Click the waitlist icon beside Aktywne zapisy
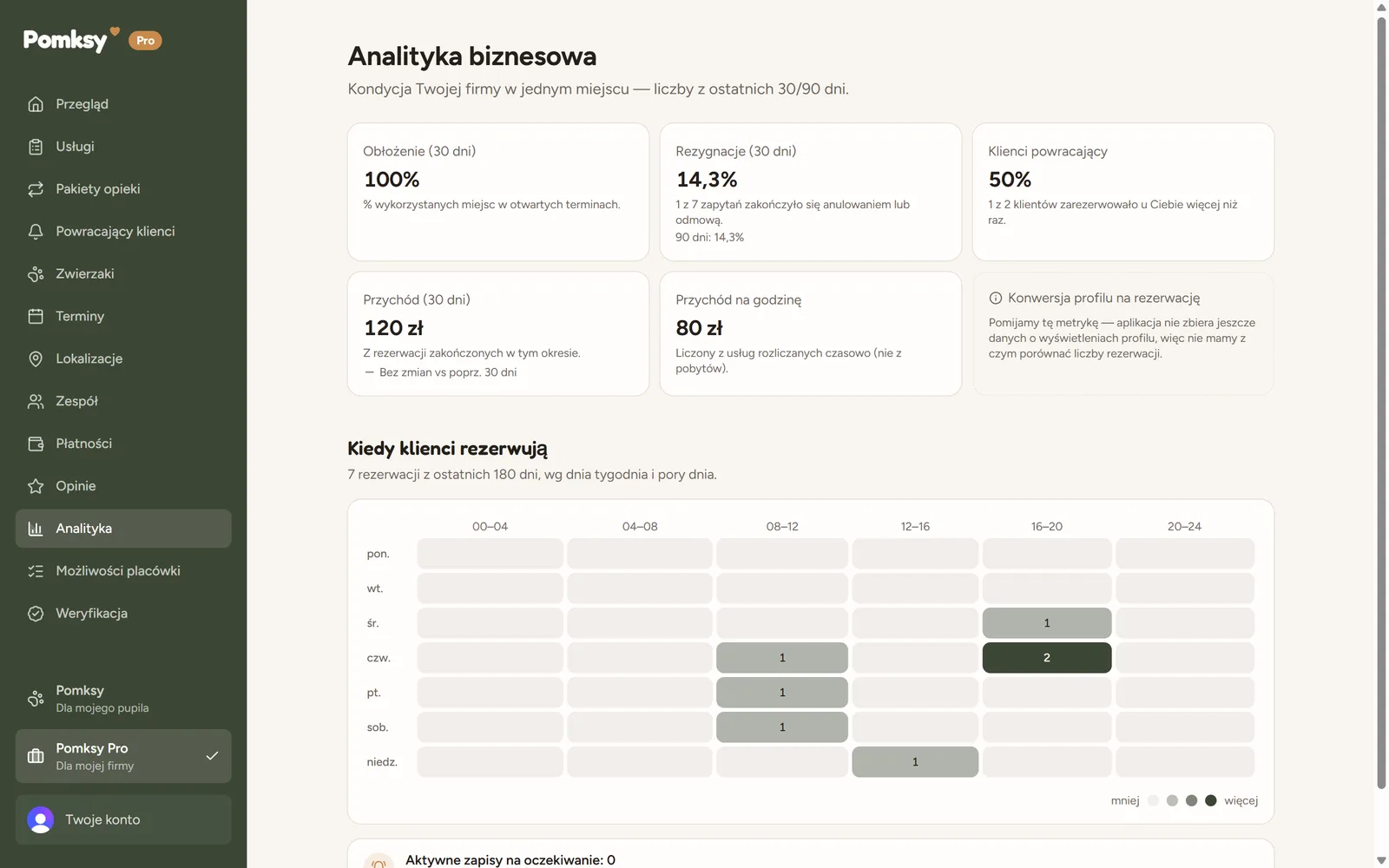Screen dimensions: 1389x868 [378, 863]
